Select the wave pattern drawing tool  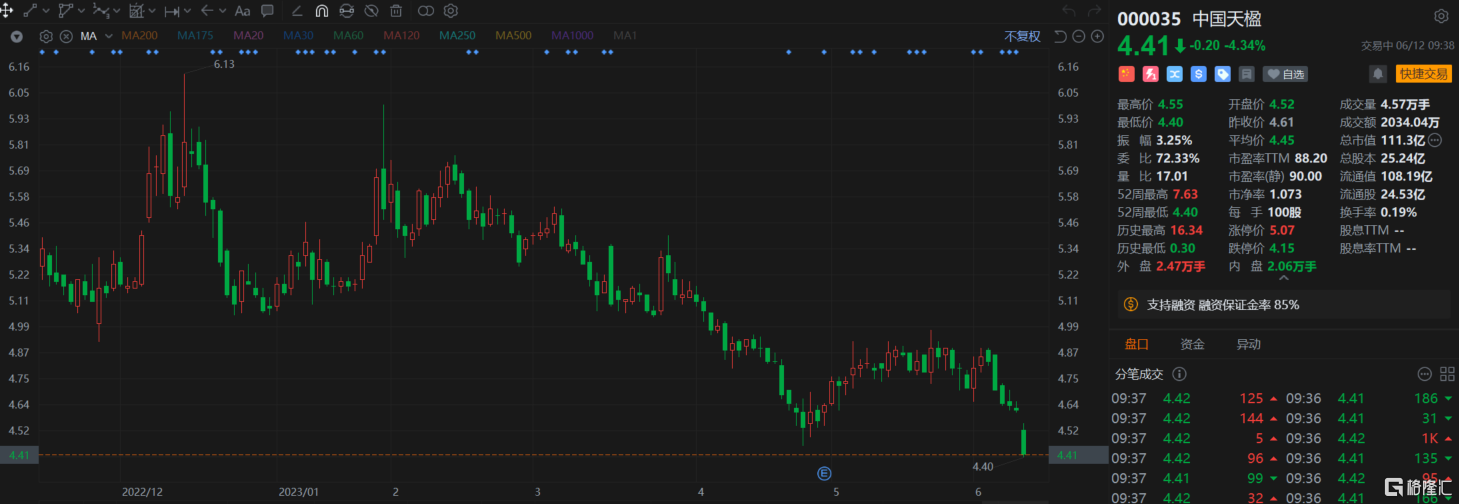[101, 11]
